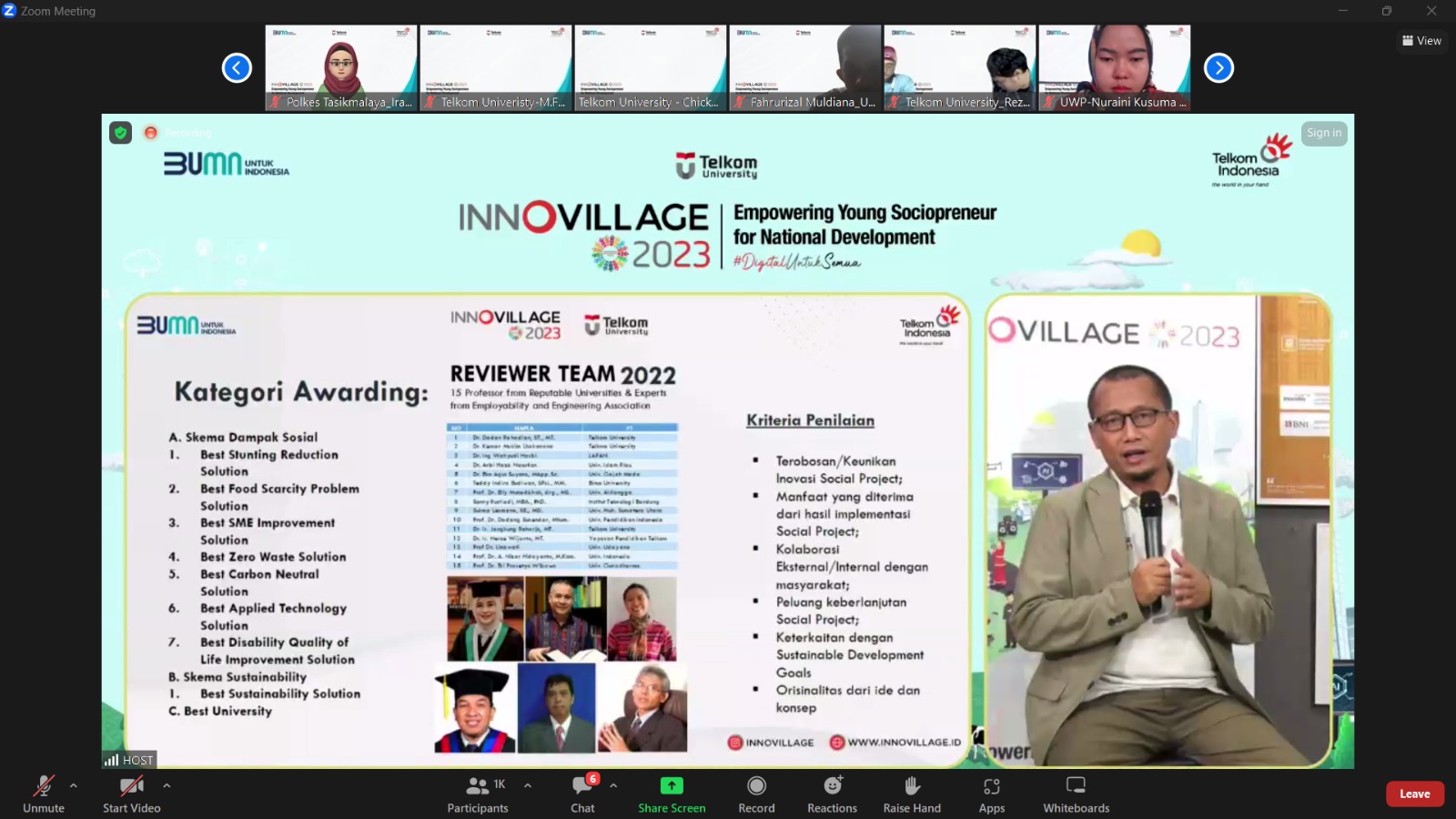Click 'Best Zero Waste Solution' list item

(273, 557)
